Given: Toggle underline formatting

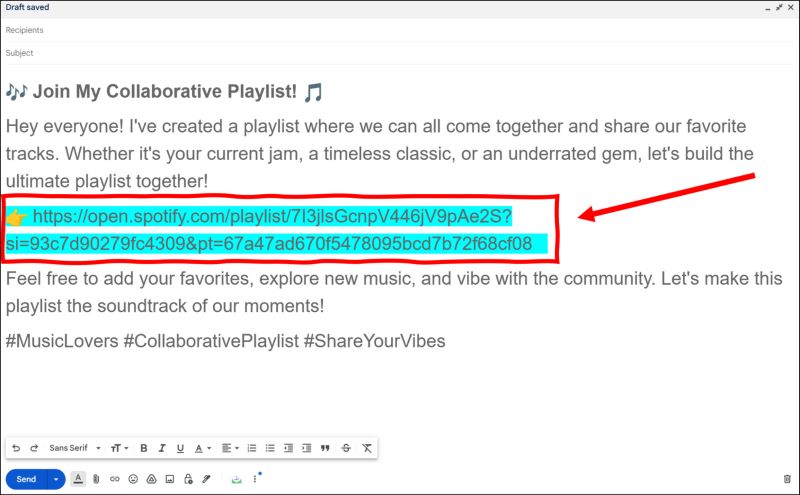Looking at the screenshot, I should coord(180,448).
